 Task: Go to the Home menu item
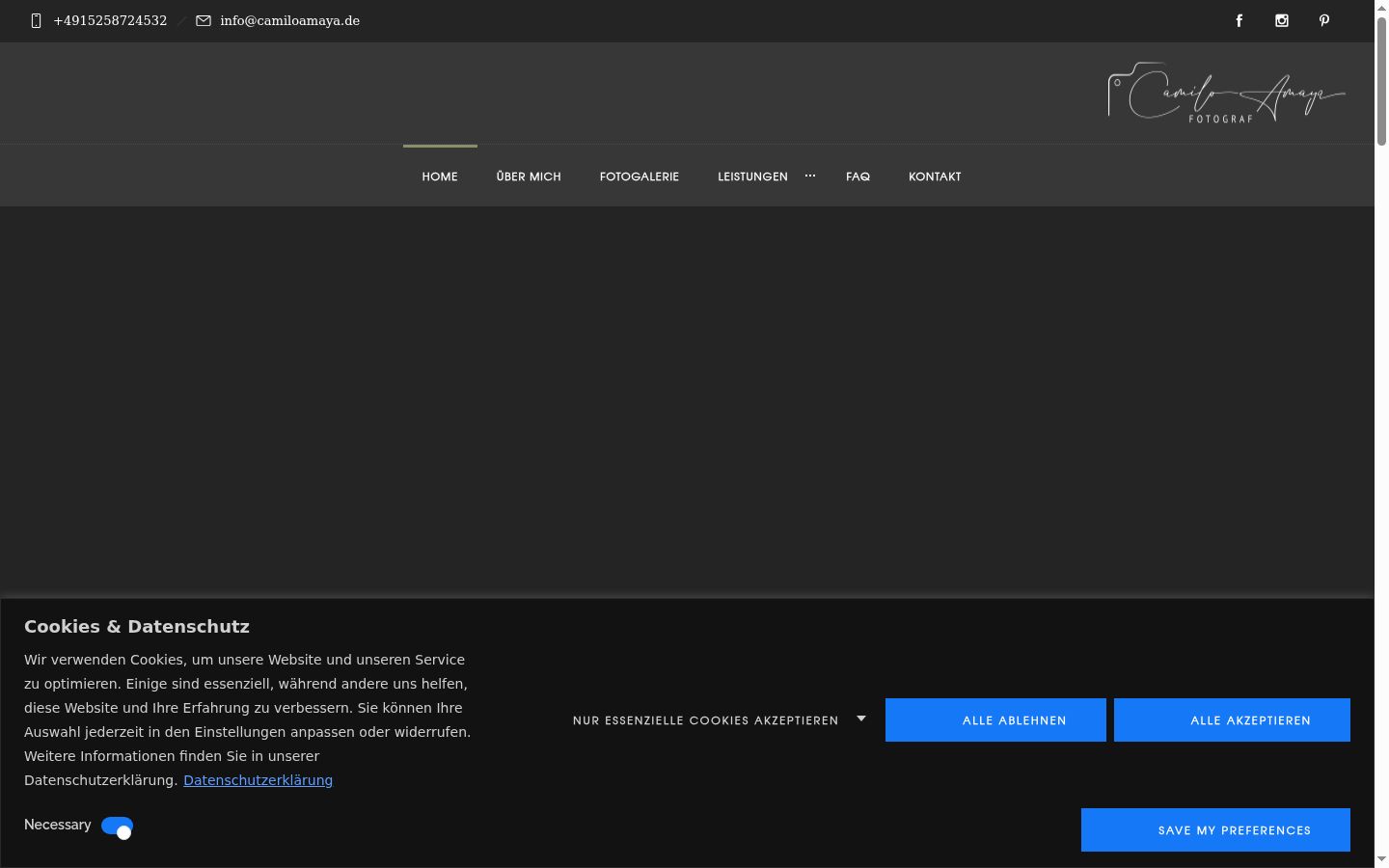pyautogui.click(x=440, y=176)
